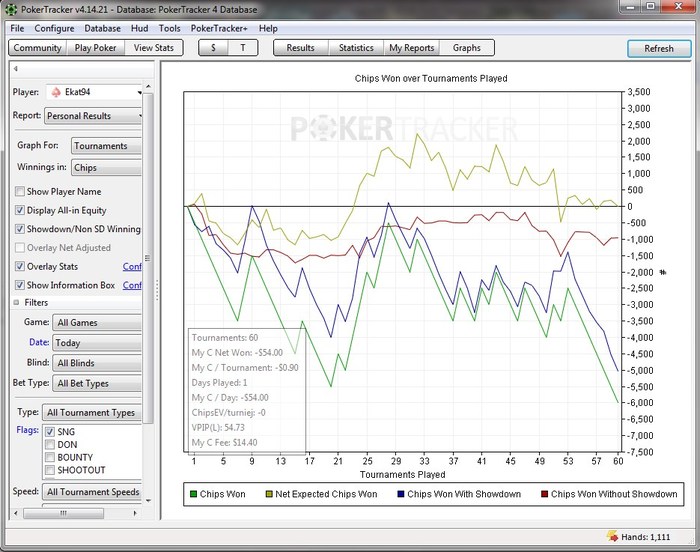Open the Report dropdown Personal Results

click(93, 116)
